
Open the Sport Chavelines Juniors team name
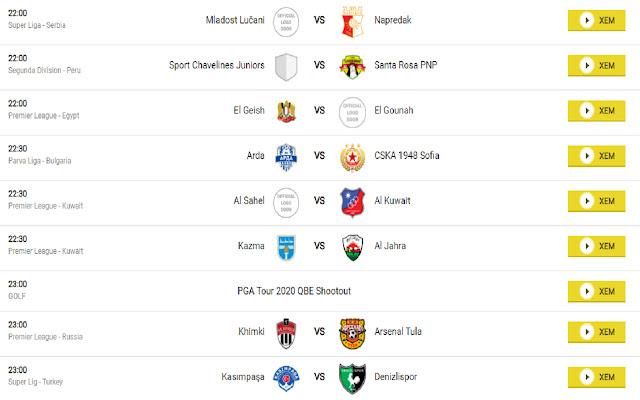(x=217, y=65)
